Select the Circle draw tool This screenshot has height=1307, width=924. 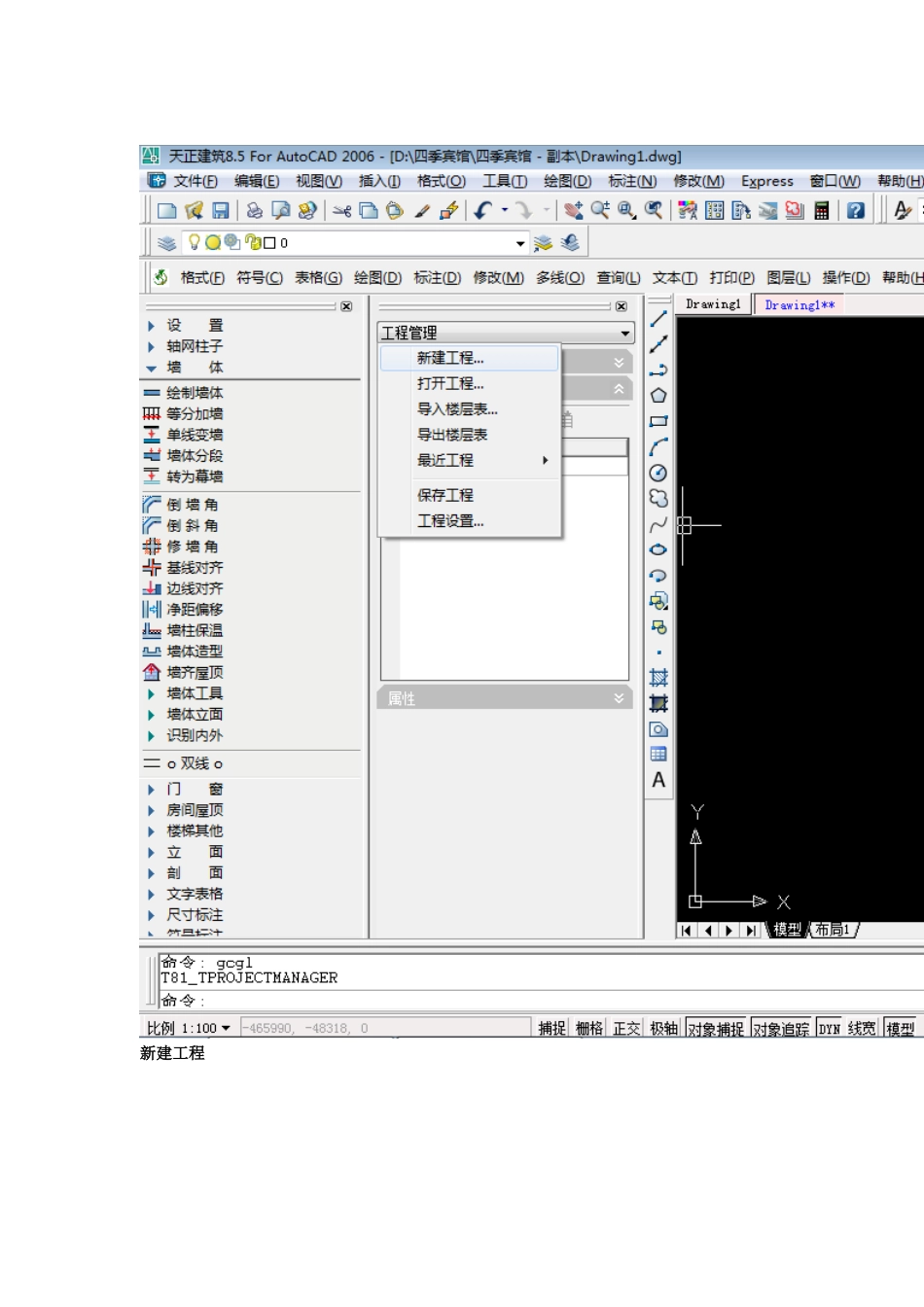(658, 473)
